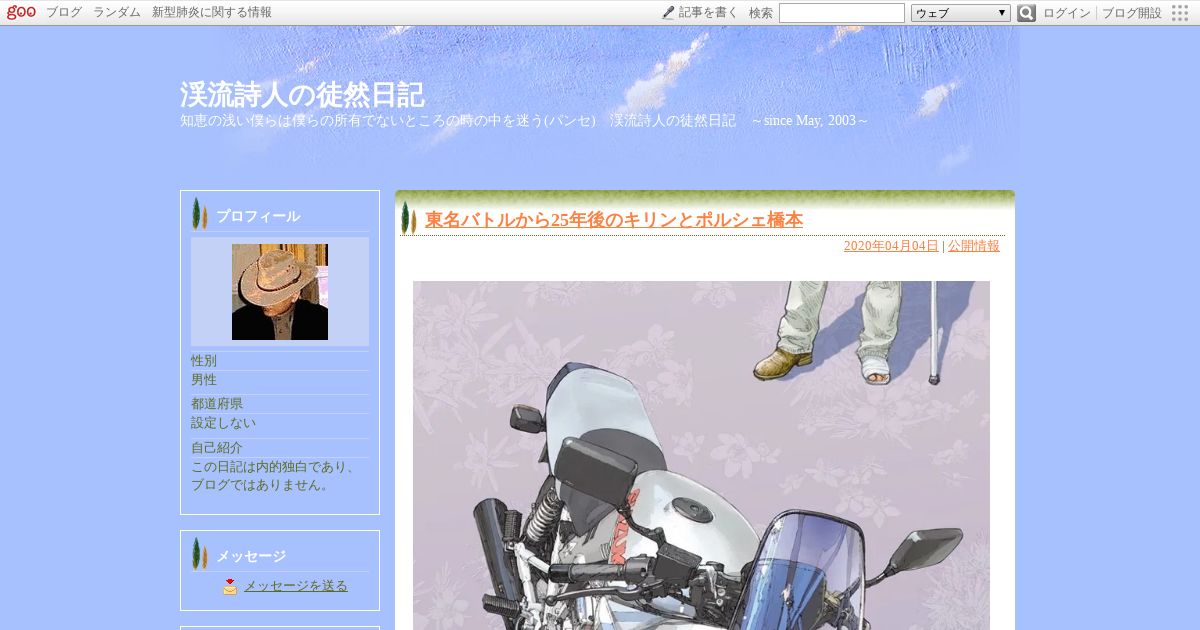Click the メッセージ heading text

point(251,556)
